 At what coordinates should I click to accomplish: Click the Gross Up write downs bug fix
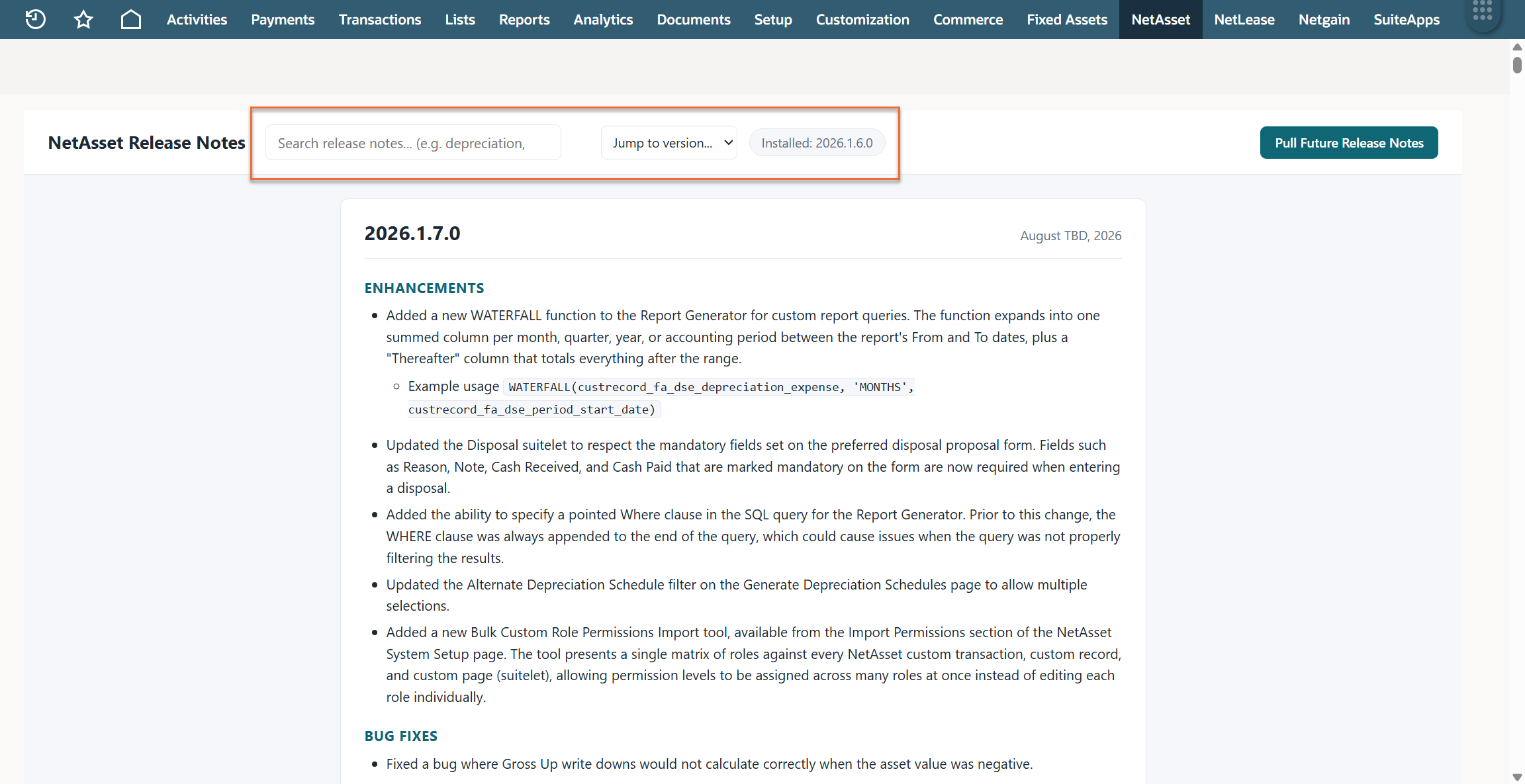(710, 764)
